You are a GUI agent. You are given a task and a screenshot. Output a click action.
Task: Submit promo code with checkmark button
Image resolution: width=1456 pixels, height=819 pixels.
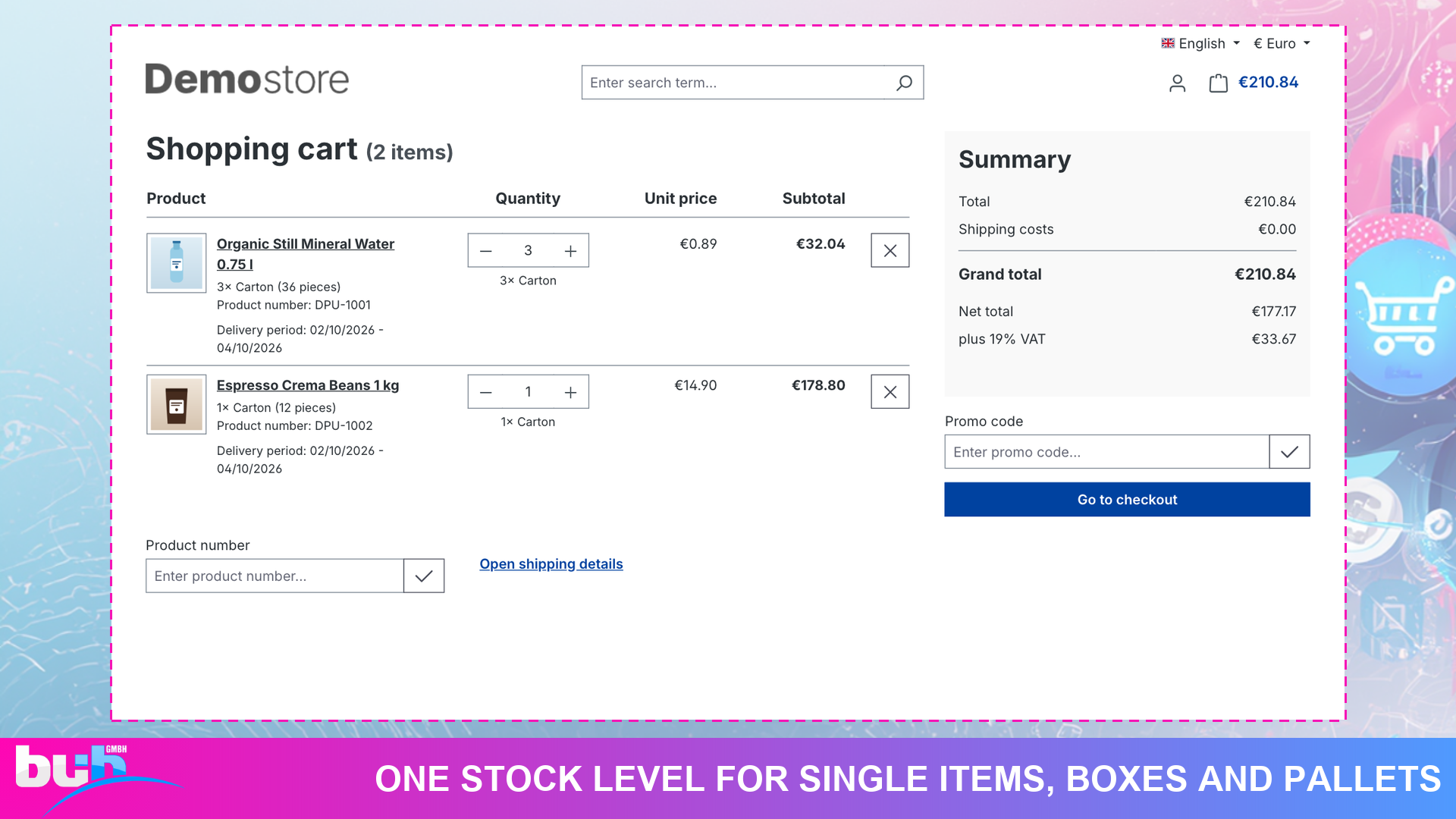point(1289,452)
